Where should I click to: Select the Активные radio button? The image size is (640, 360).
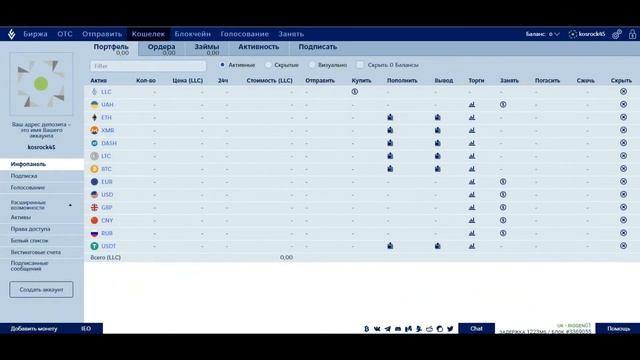(222, 64)
